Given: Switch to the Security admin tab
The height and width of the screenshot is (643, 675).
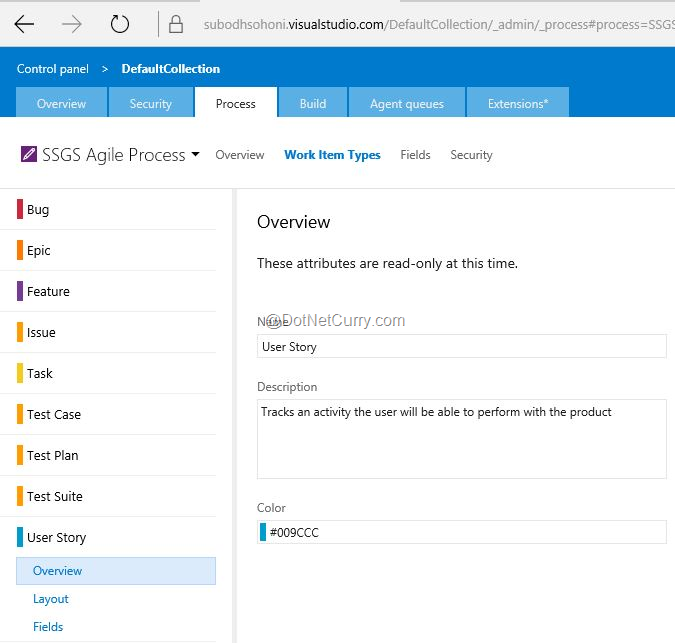Looking at the screenshot, I should 151,102.
